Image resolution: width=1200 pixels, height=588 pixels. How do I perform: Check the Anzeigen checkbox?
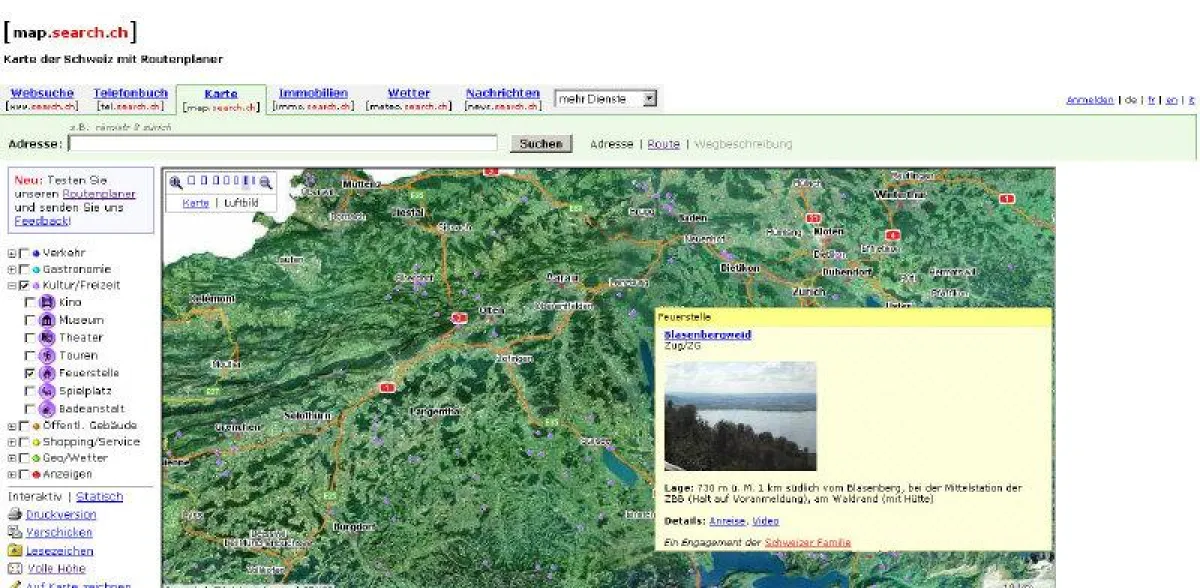[22, 474]
